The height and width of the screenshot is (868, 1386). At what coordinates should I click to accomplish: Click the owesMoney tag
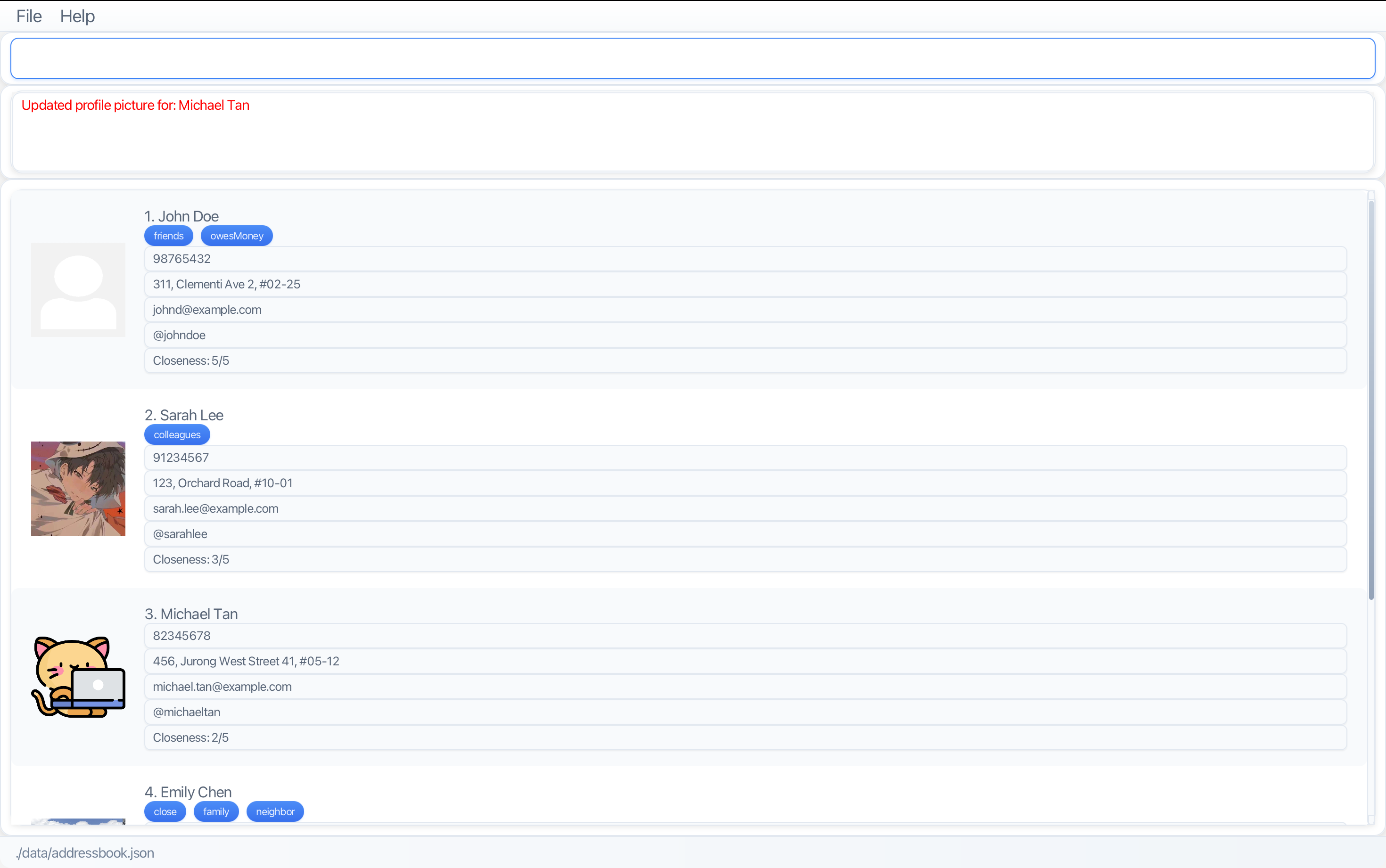[237, 236]
